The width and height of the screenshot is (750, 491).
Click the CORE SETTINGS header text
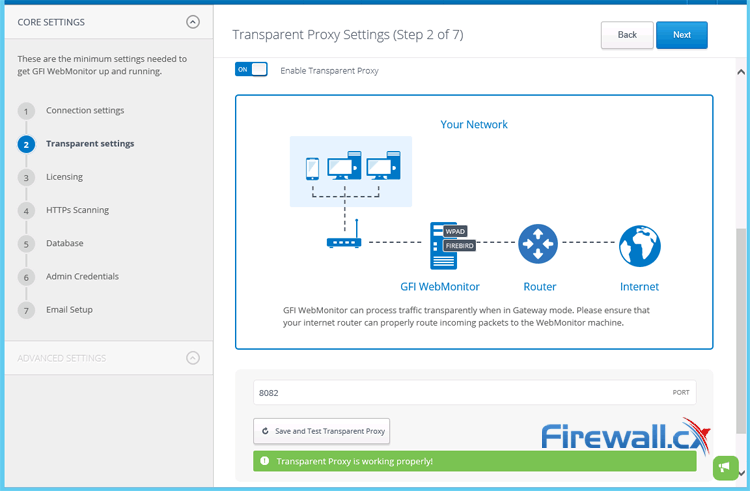[51, 22]
